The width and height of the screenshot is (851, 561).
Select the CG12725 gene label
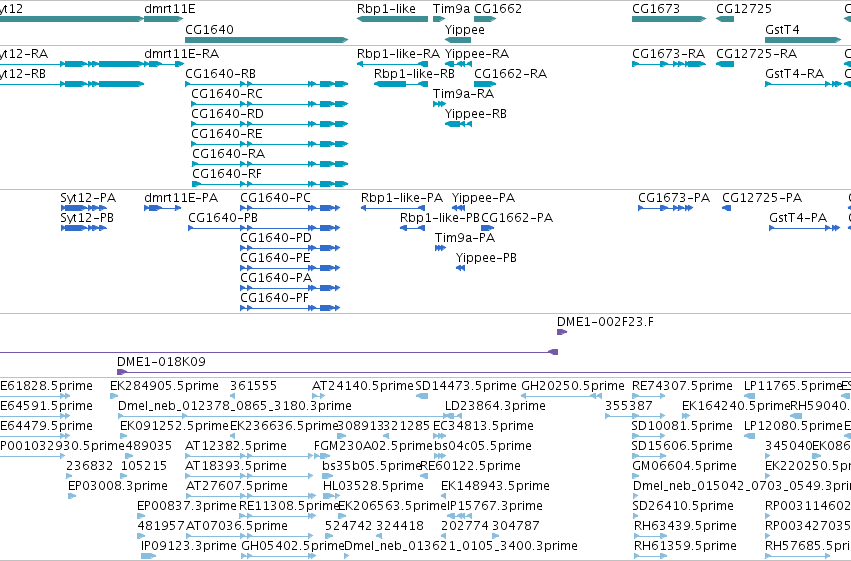pyautogui.click(x=744, y=9)
